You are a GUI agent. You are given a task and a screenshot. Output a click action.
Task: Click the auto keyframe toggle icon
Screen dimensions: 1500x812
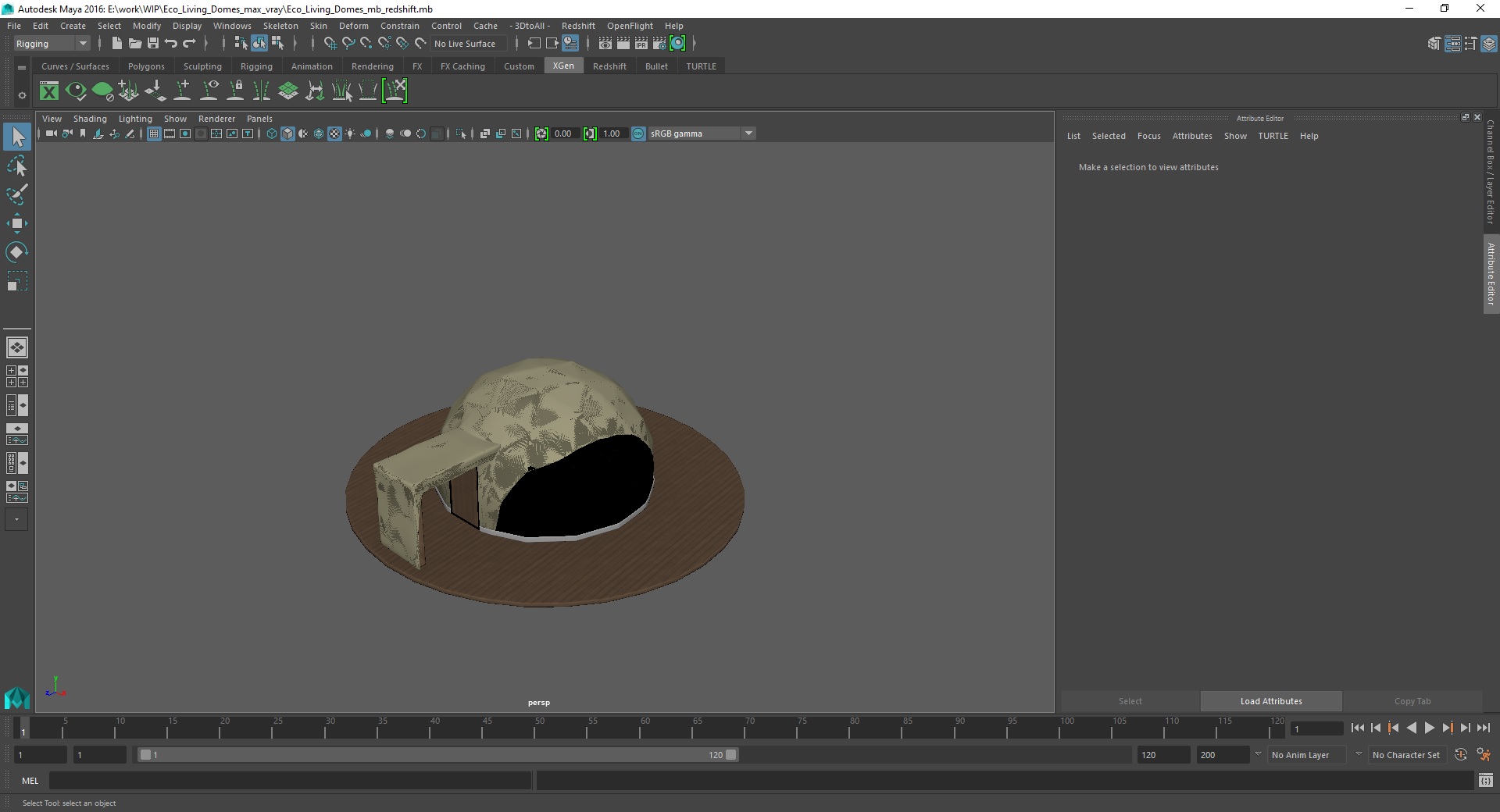click(x=1461, y=755)
